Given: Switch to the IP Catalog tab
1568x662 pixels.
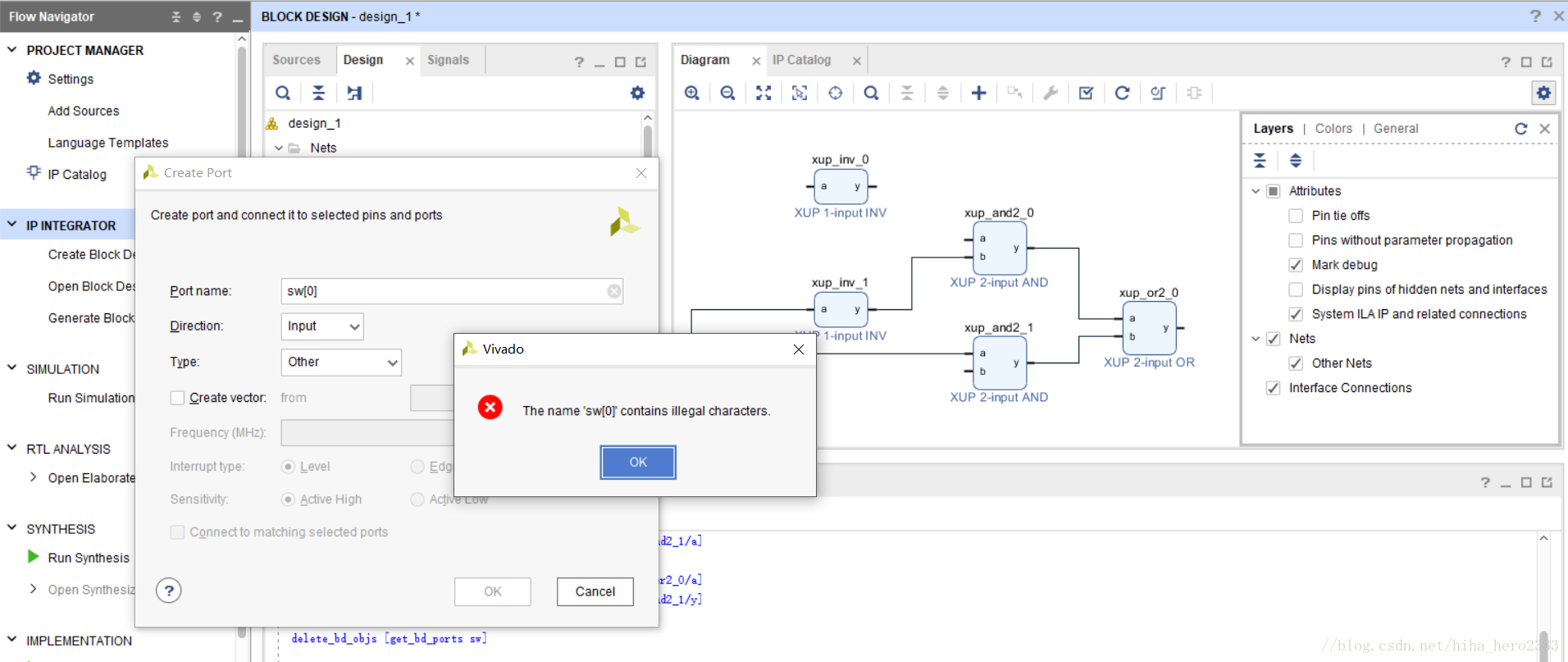Looking at the screenshot, I should pos(801,60).
